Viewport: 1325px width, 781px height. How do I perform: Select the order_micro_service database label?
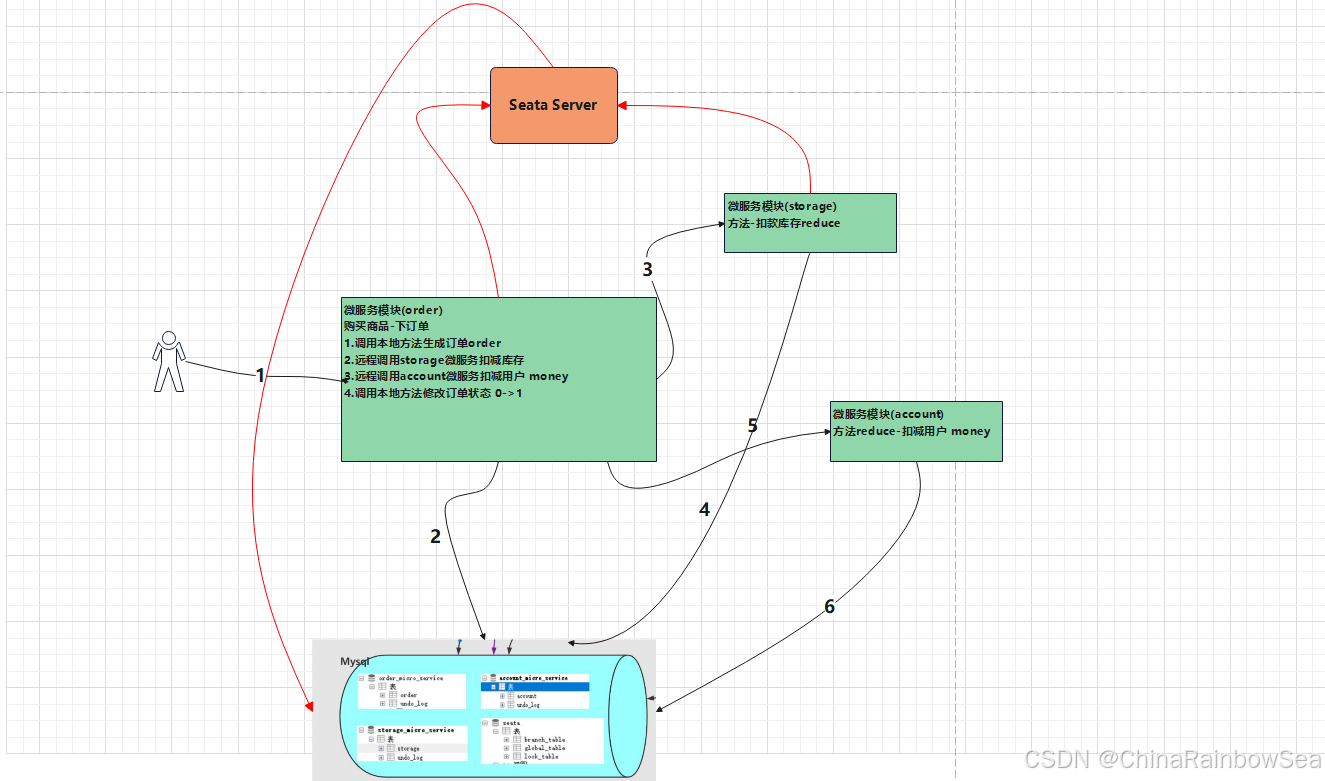click(411, 678)
